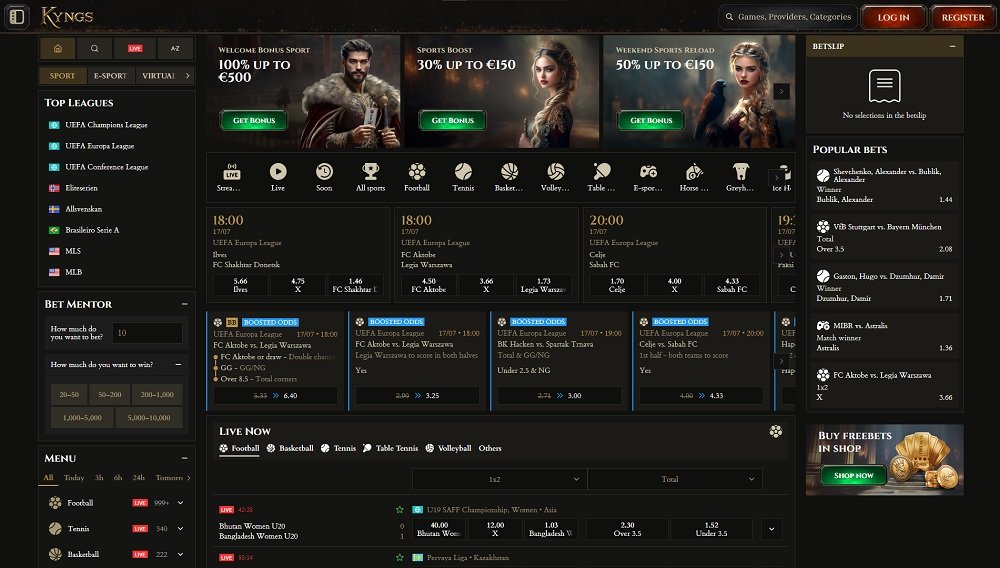This screenshot has height=568, width=1000.
Task: Choose the 20–50 win range button
Action: [69, 395]
